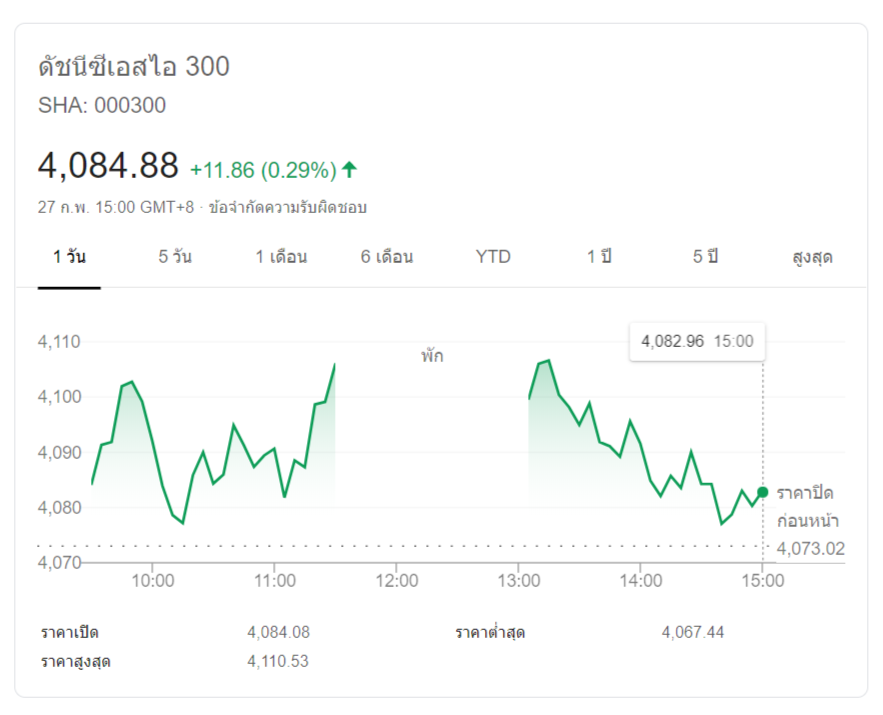Select the YTD tab
Image resolution: width=883 pixels, height=715 pixels.
click(493, 257)
